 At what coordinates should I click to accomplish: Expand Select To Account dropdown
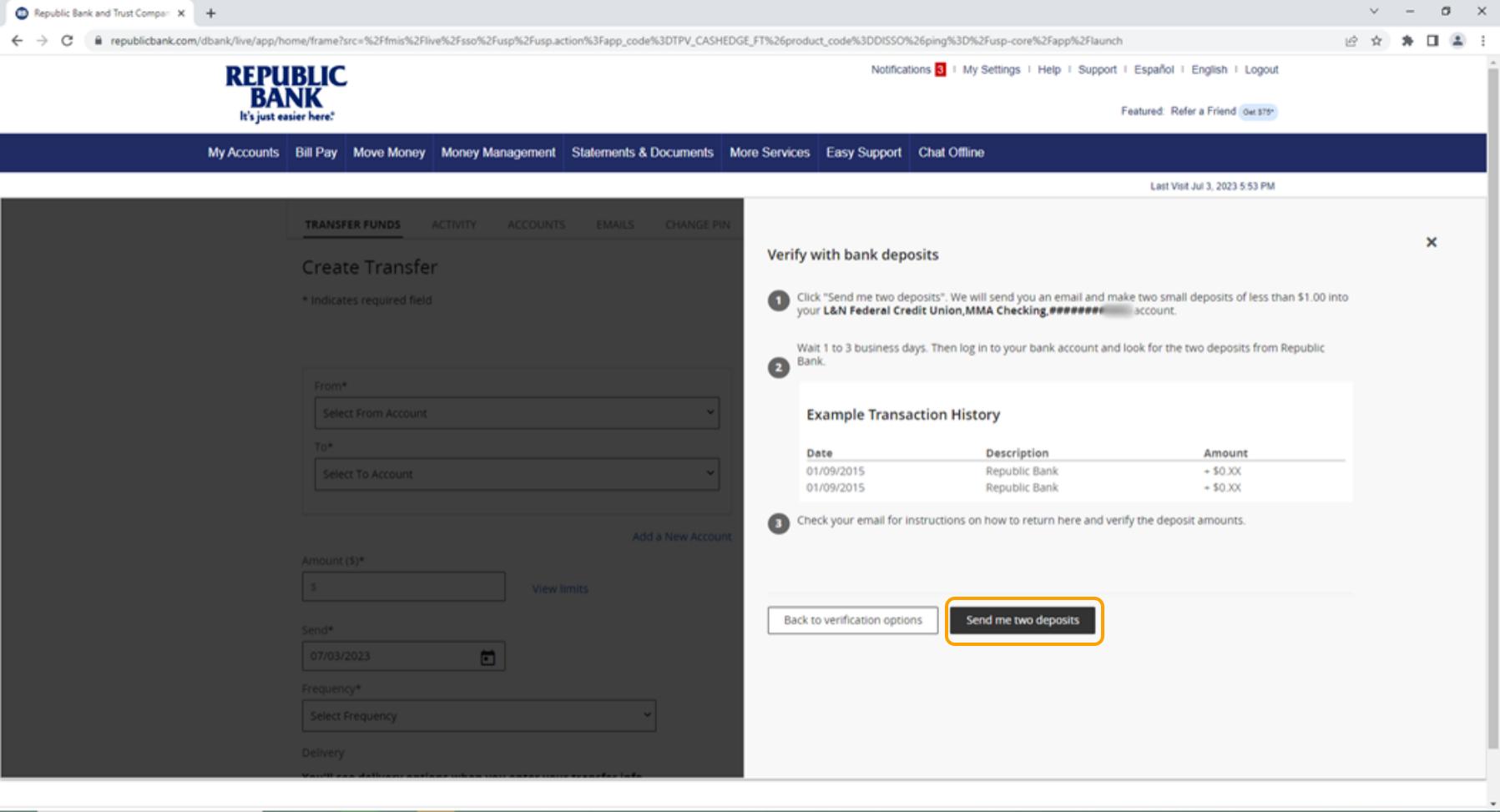(x=517, y=474)
